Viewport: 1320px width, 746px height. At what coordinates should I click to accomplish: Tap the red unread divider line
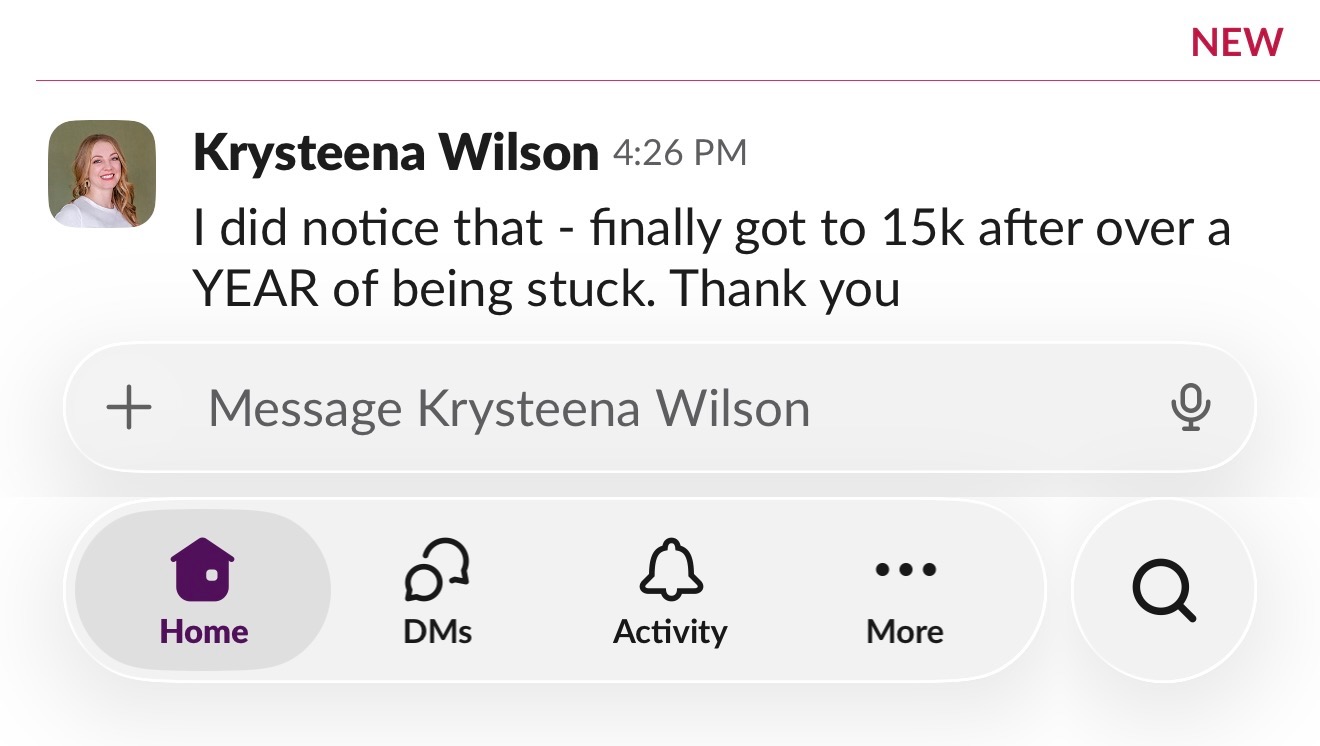coord(678,80)
